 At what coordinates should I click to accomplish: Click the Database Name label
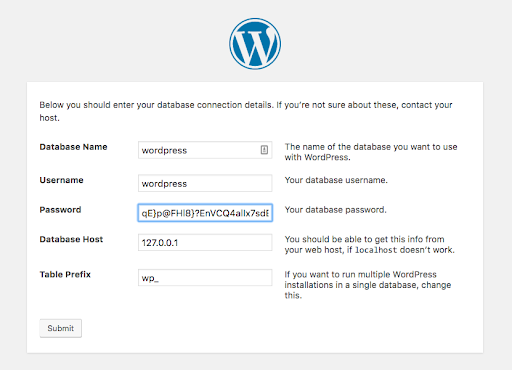[73, 147]
